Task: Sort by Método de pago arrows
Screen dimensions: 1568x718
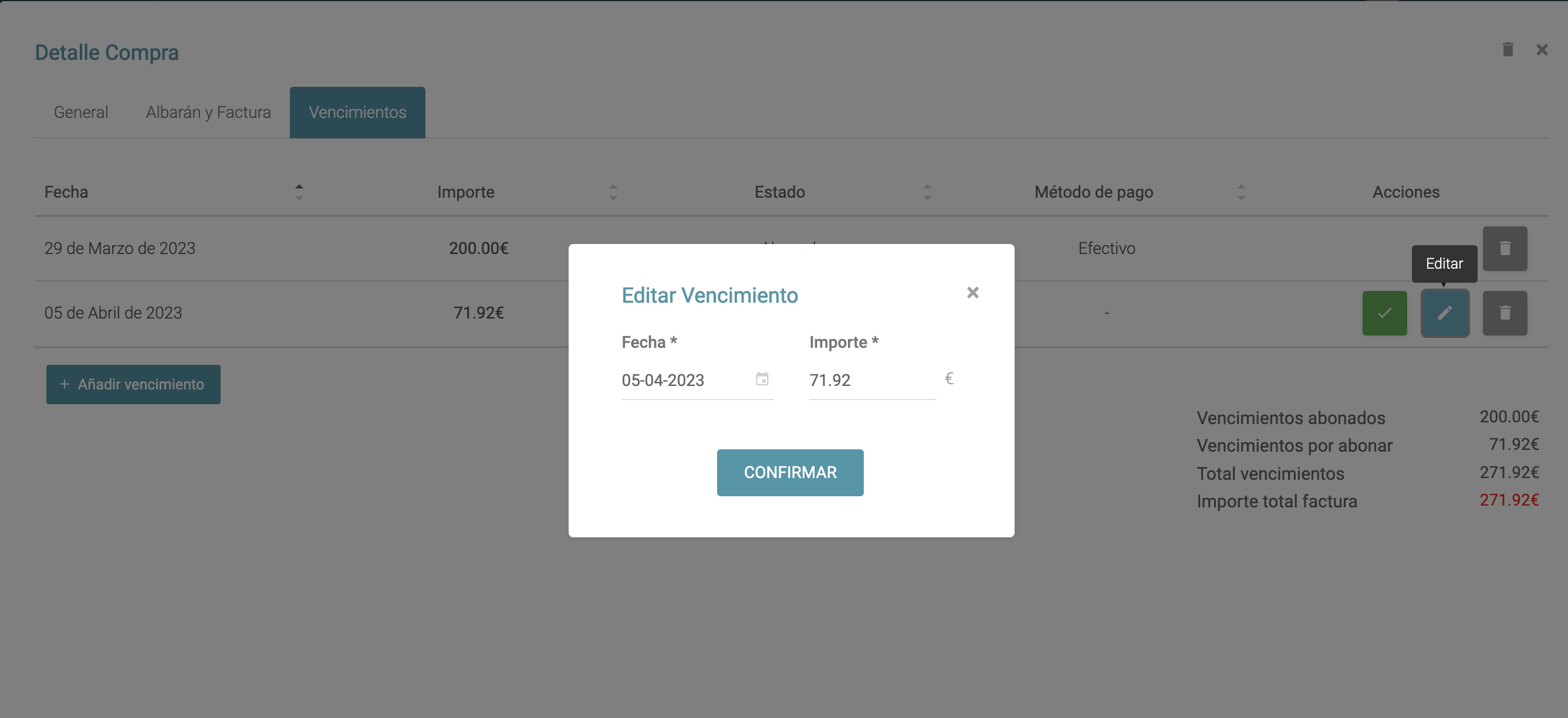Action: point(1241,192)
